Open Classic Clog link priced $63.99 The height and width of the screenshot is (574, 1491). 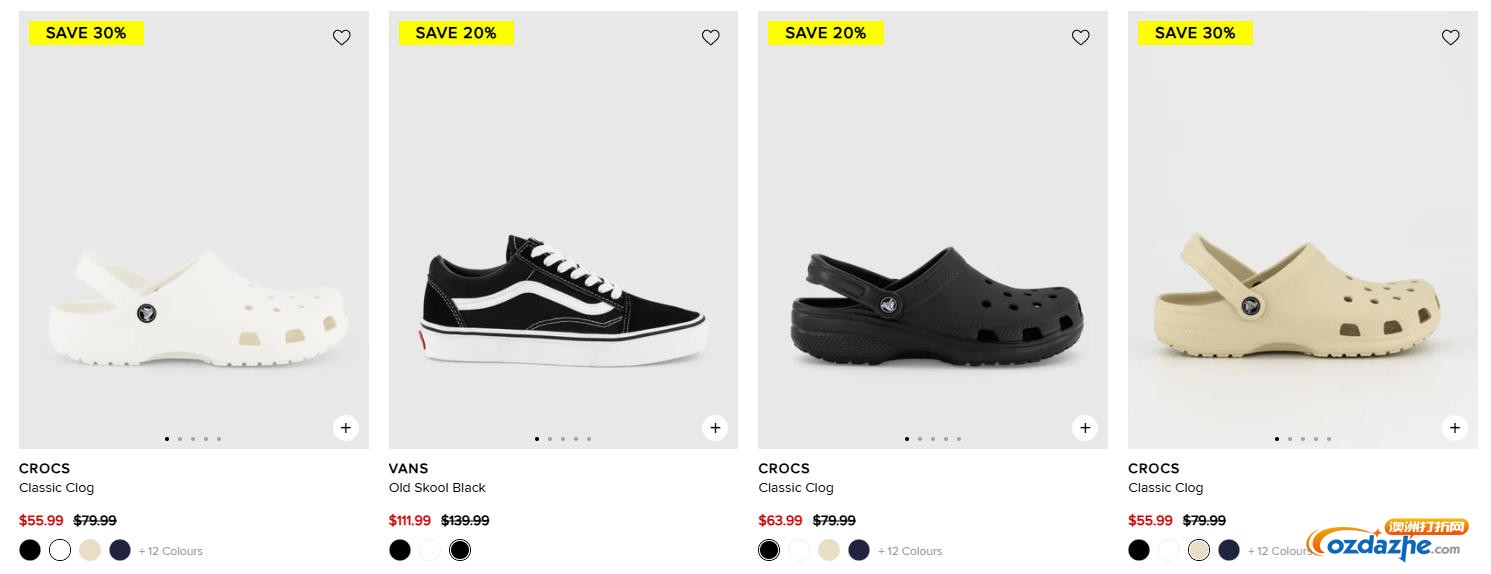[x=796, y=488]
